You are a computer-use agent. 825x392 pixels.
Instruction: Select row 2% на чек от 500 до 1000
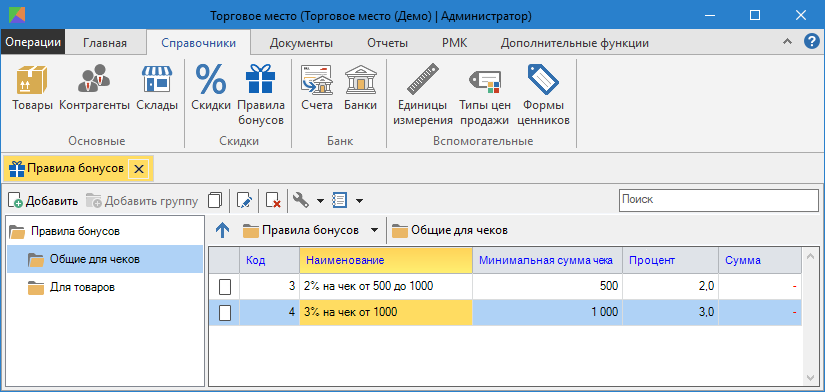[506, 287]
